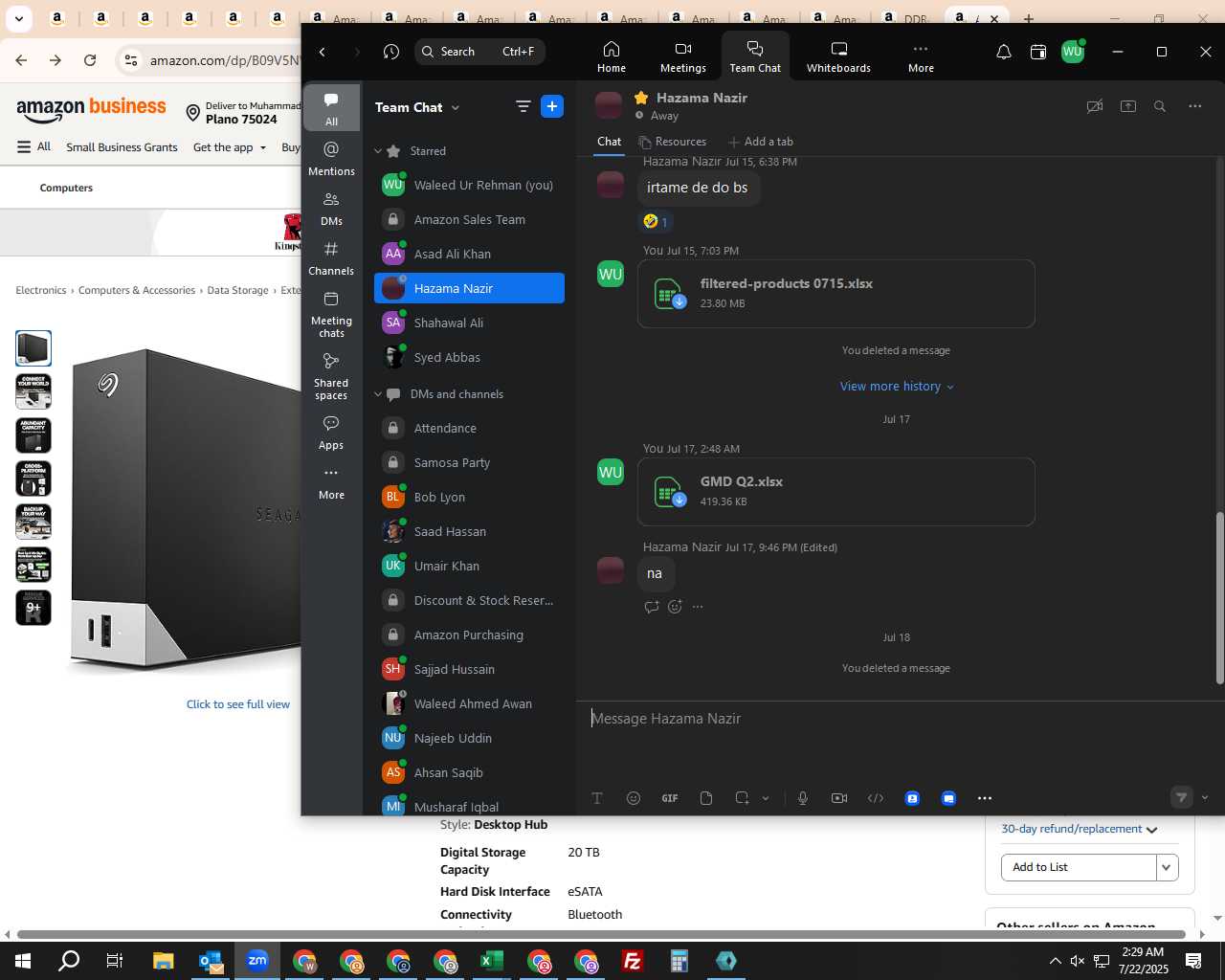Screen dimensions: 1225x980
Task: Open the chat list filter icon
Action: click(x=523, y=106)
